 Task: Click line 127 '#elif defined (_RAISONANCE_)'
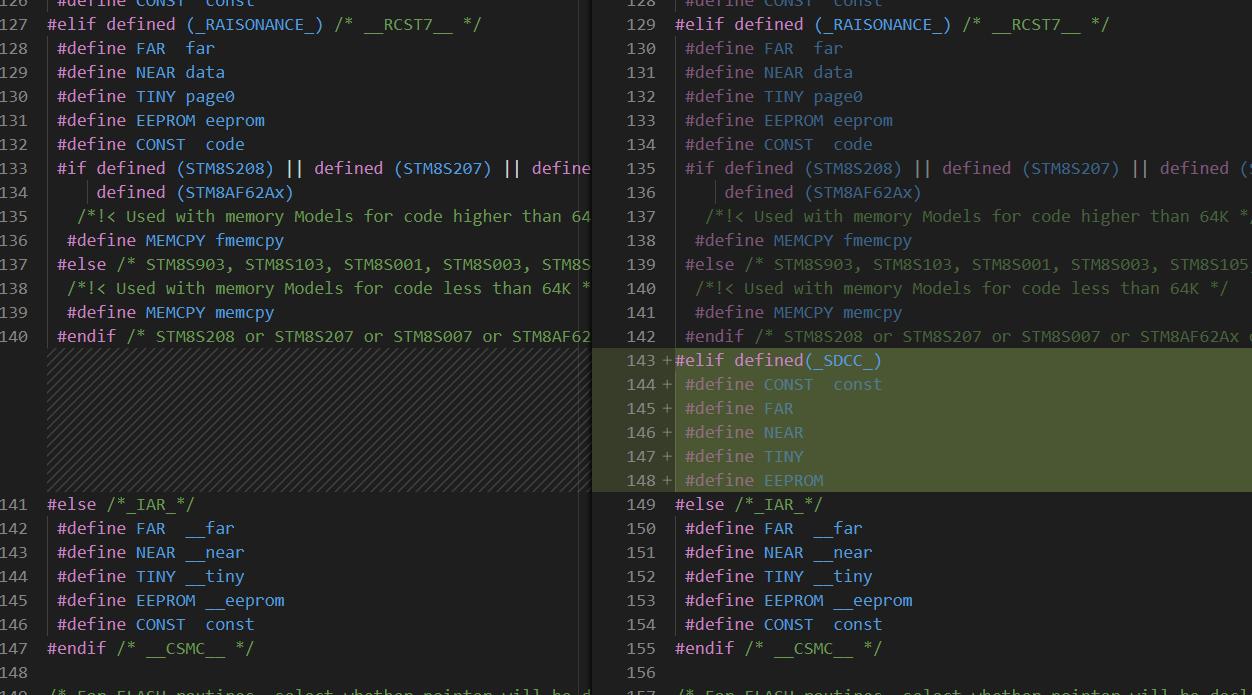(x=185, y=24)
